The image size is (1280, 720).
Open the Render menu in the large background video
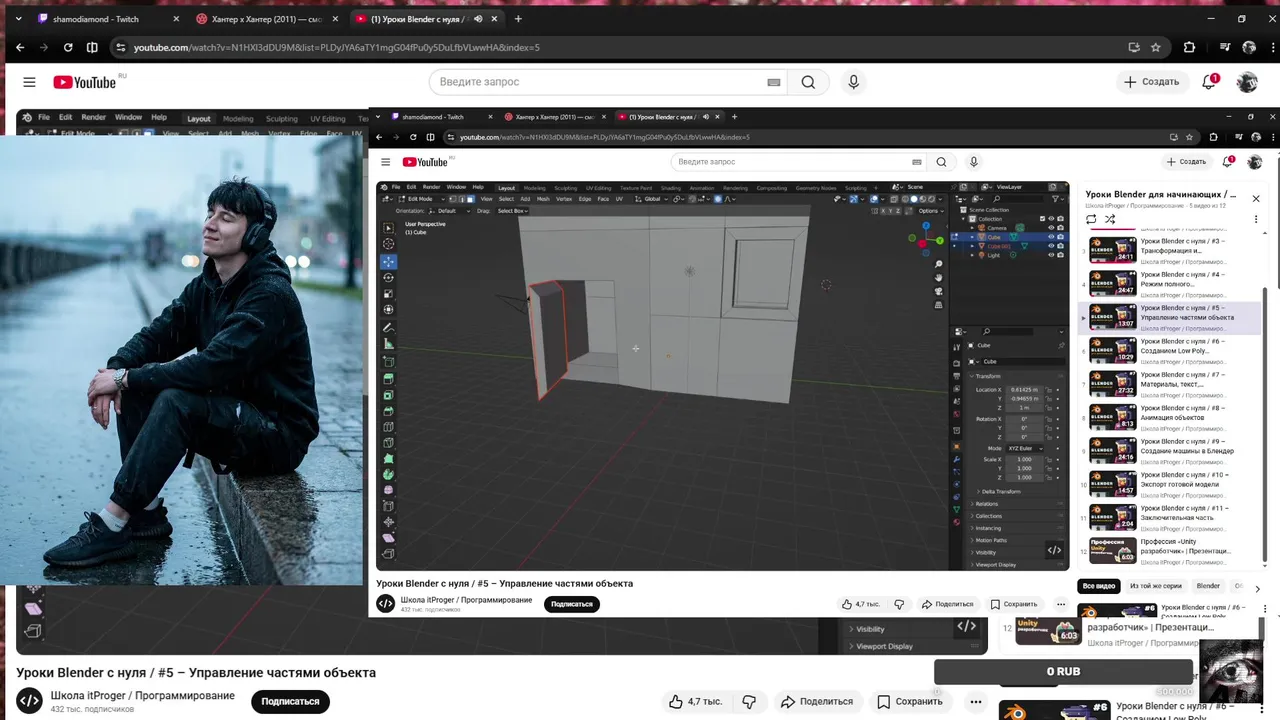click(94, 118)
